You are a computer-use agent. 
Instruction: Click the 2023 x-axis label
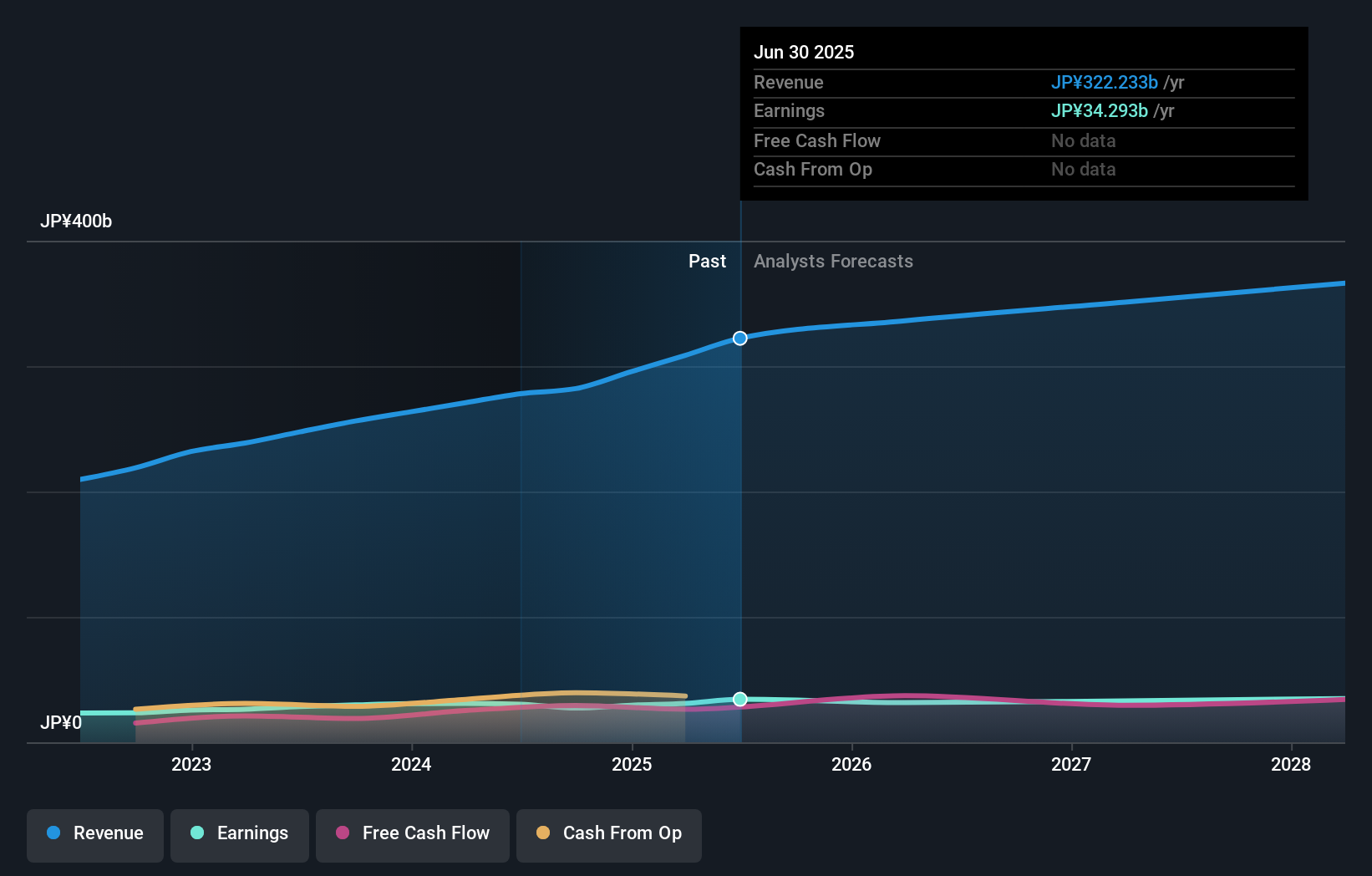pyautogui.click(x=191, y=764)
